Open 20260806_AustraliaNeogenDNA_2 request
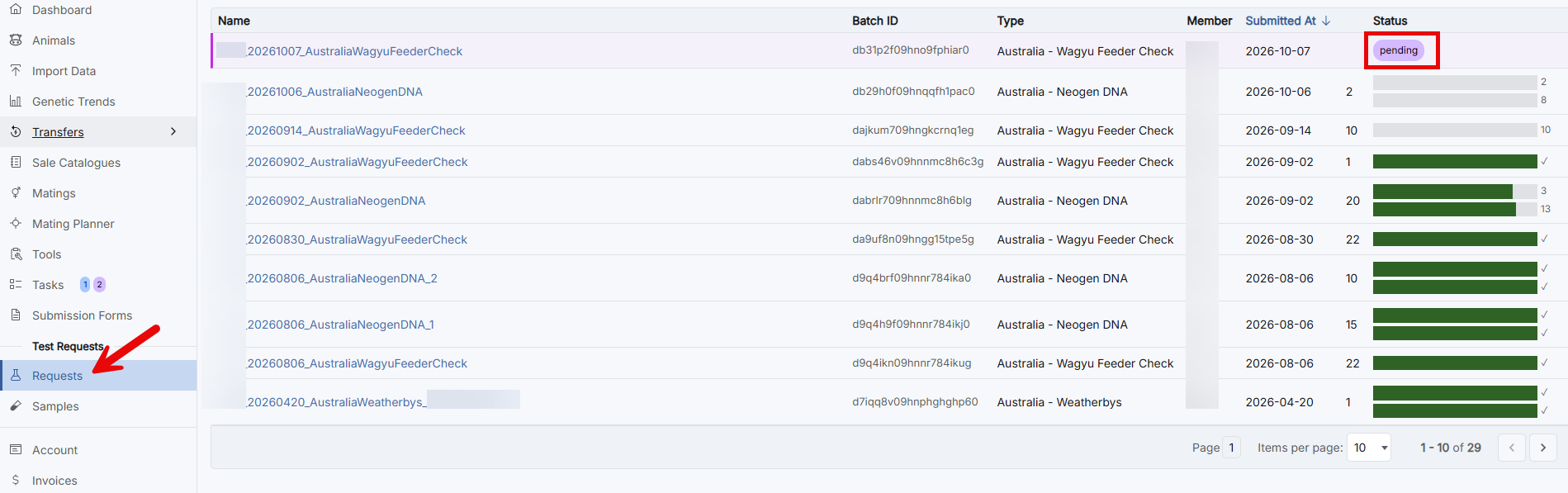1568x493 pixels. [x=342, y=278]
